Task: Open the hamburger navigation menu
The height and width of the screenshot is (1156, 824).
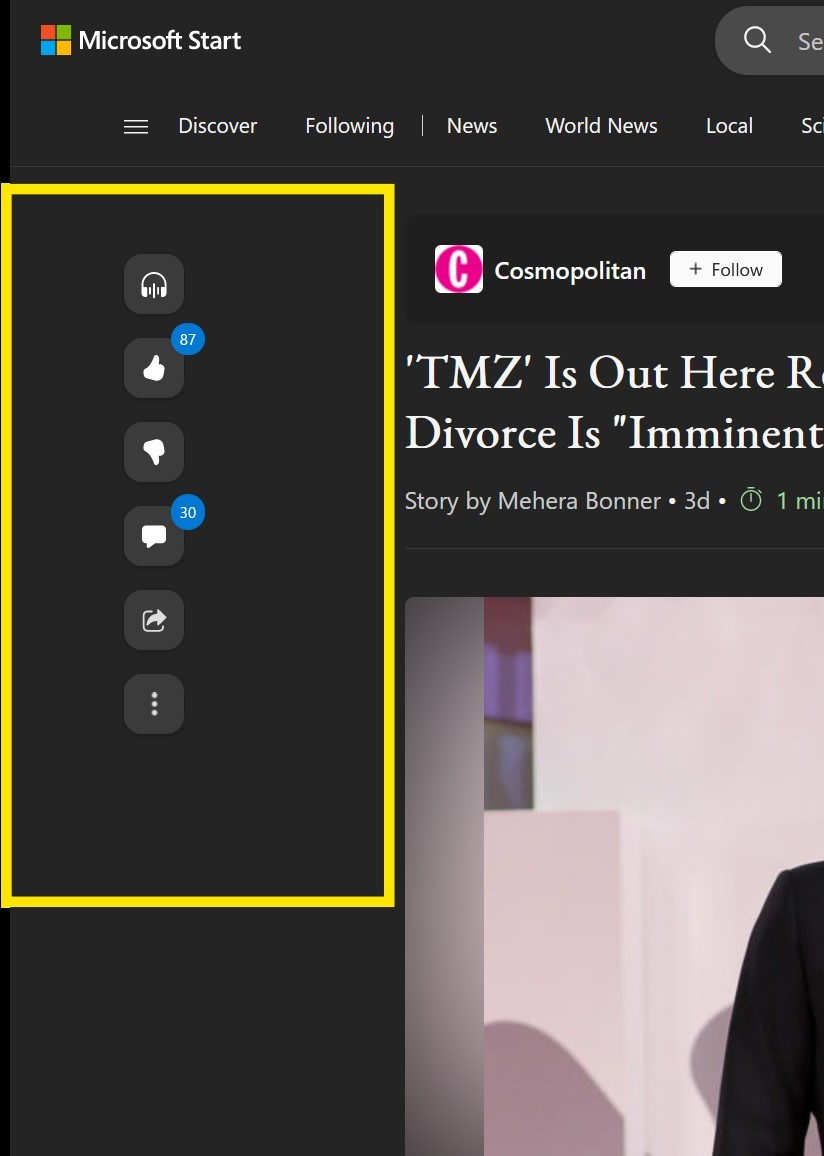Action: (x=136, y=127)
